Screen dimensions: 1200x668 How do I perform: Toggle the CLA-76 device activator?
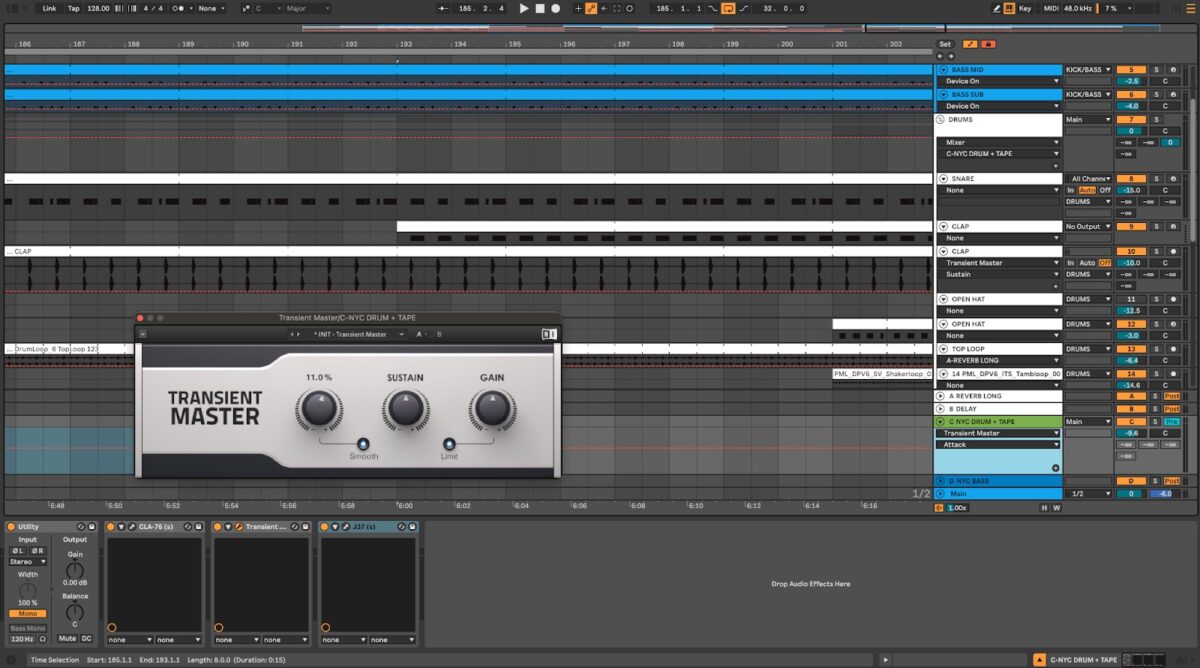[111, 527]
